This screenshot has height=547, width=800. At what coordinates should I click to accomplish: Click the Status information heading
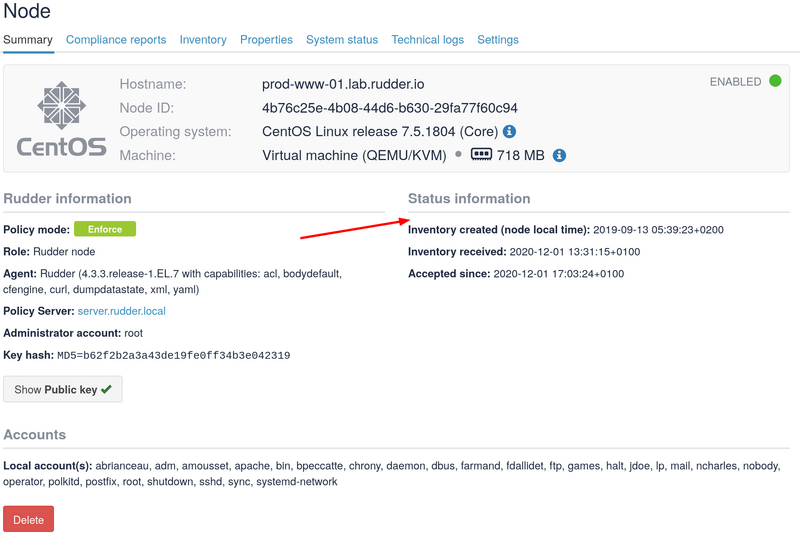[x=469, y=198]
